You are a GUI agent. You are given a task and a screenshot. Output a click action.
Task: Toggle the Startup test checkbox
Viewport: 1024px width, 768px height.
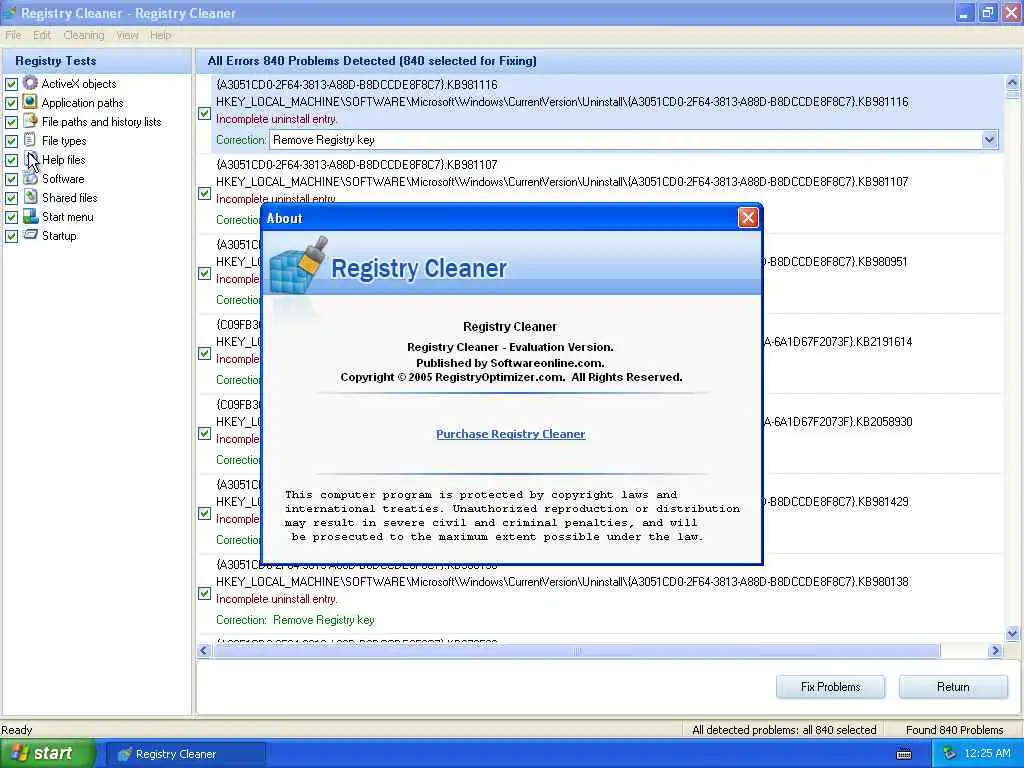(12, 236)
